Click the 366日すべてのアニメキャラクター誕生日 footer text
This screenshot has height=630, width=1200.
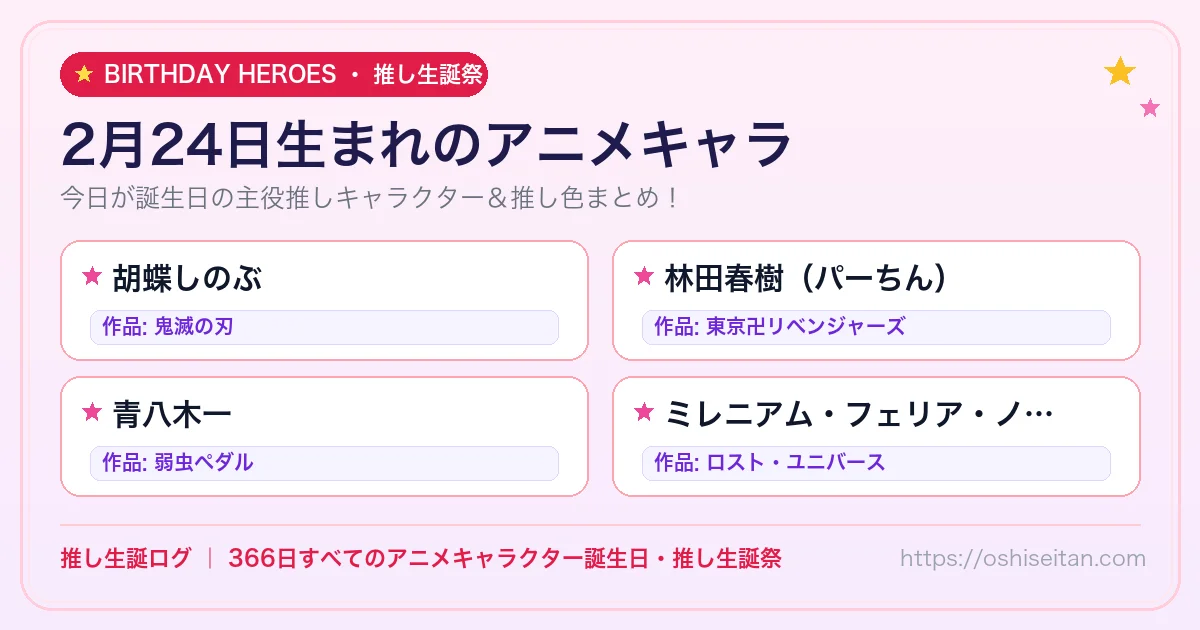point(442,558)
